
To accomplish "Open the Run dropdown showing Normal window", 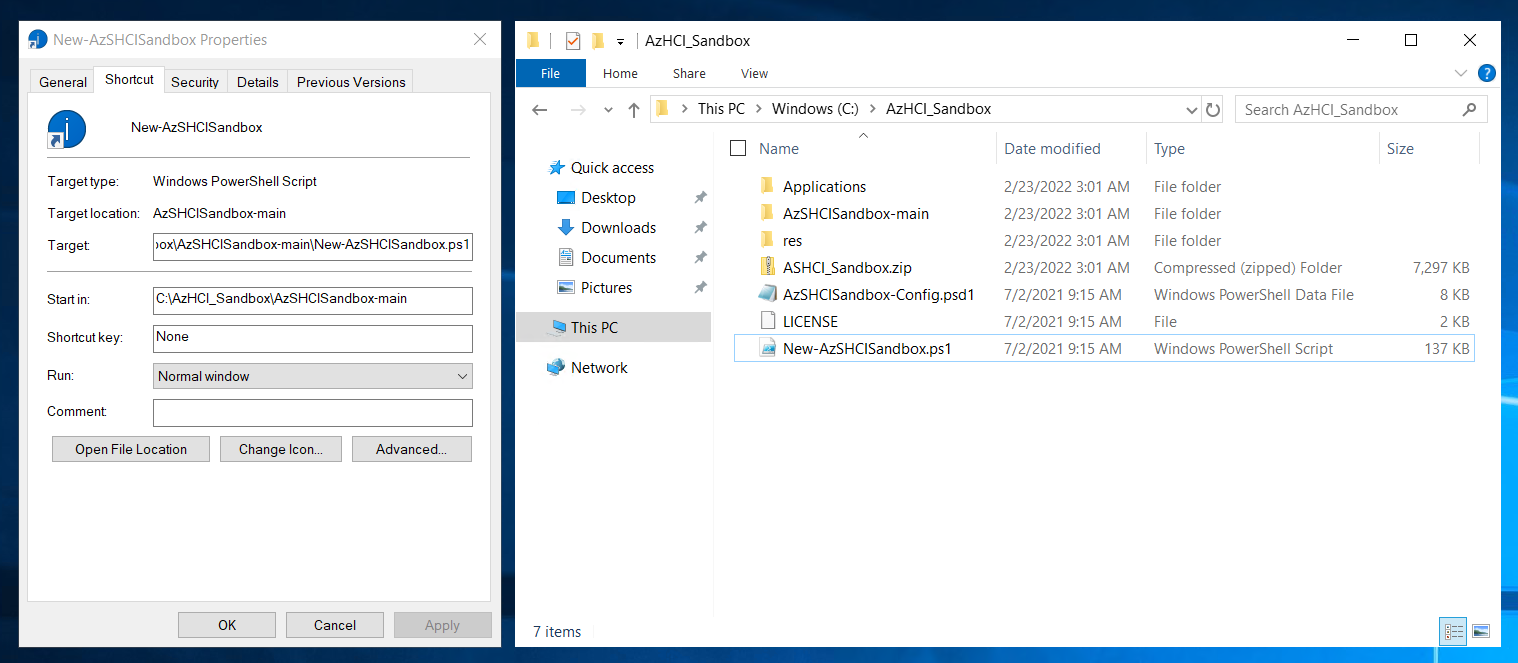I will pyautogui.click(x=313, y=376).
